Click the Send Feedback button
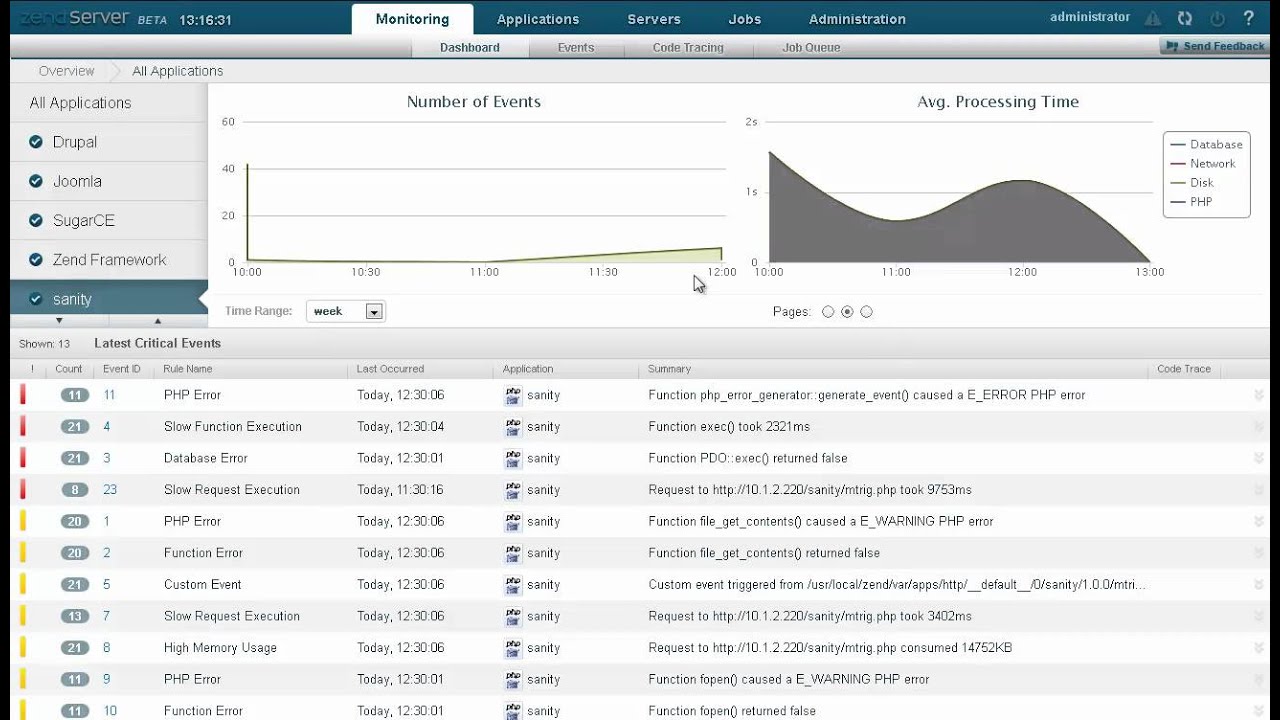This screenshot has width=1280, height=720. [x=1215, y=46]
